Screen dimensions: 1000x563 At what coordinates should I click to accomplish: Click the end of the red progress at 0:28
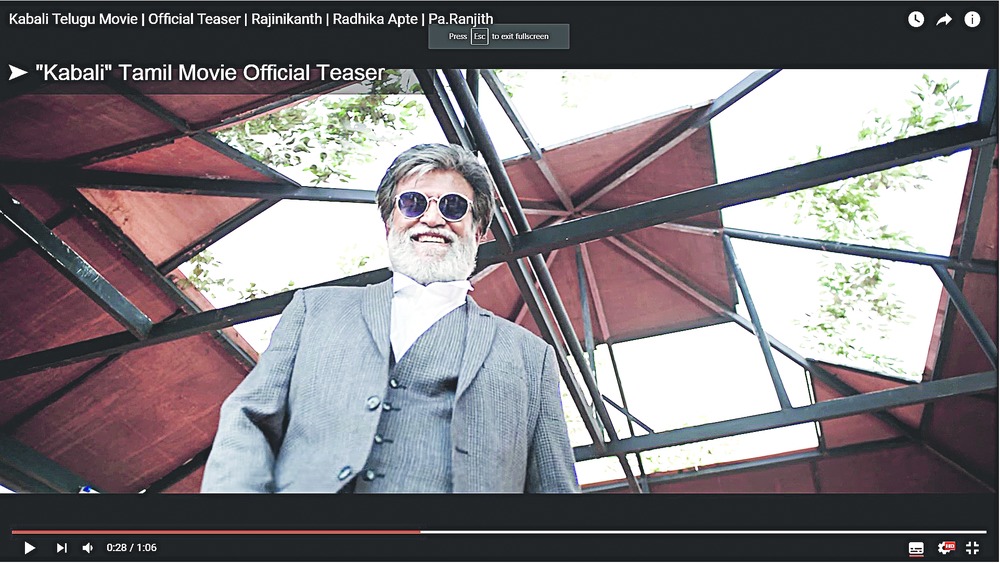pyautogui.click(x=420, y=532)
